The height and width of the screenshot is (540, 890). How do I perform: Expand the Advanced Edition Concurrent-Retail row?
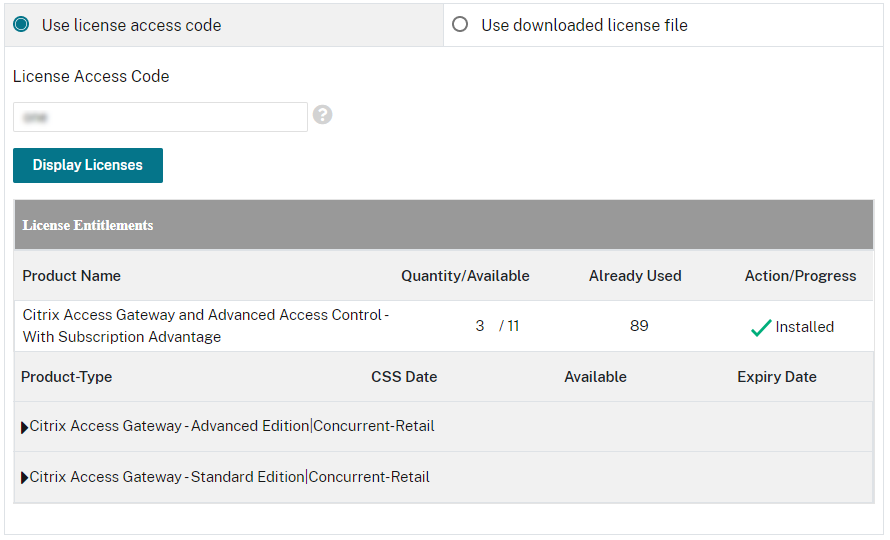coord(25,427)
